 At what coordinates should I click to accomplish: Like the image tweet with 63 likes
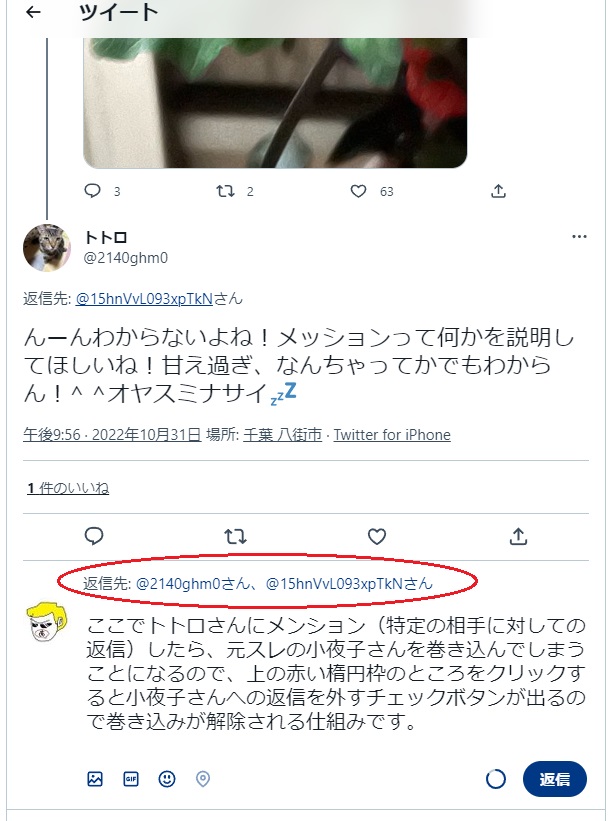pos(358,191)
